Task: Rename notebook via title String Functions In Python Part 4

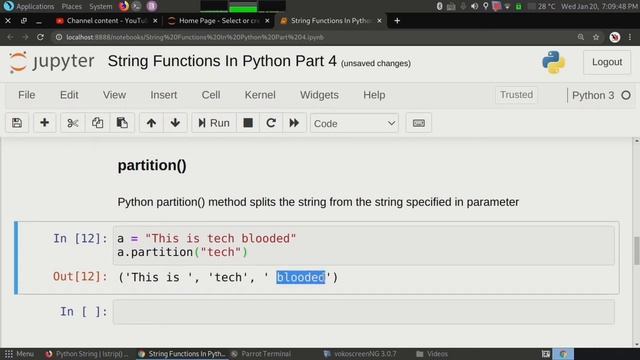Action: (x=222, y=61)
